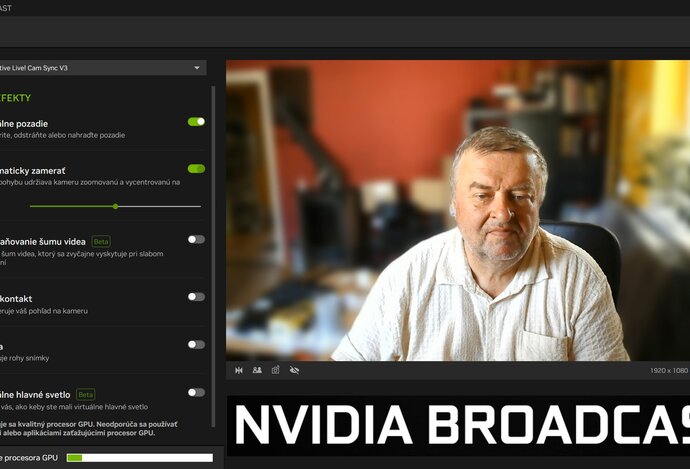Screen dimensions: 690x469
Task: Click the auto frame zoom slider handle
Action: 115,206
